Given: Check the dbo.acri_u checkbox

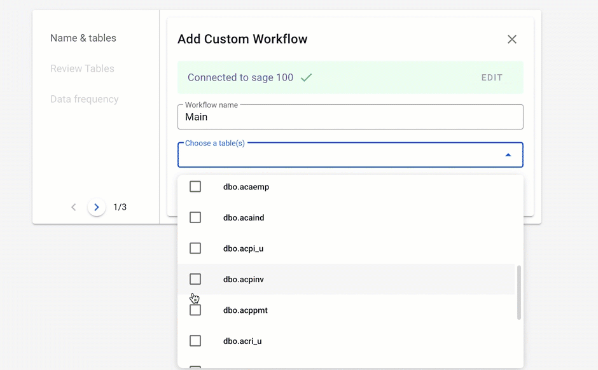Looking at the screenshot, I should click(195, 341).
